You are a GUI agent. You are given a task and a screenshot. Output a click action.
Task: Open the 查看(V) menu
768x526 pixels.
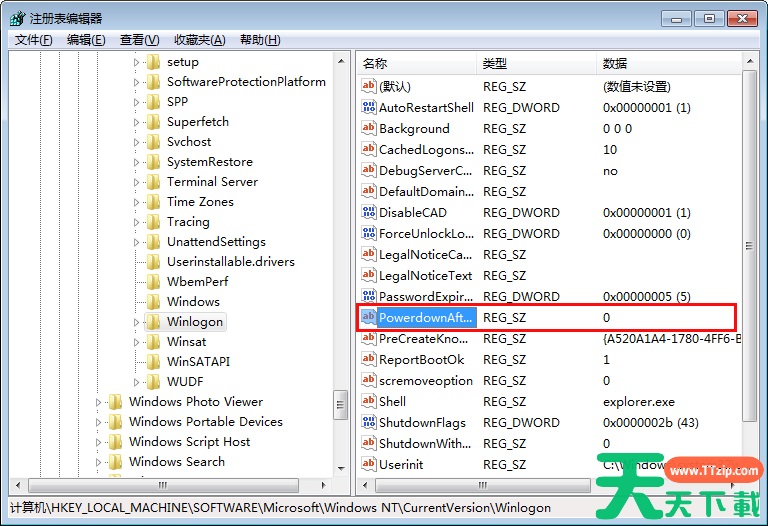click(x=140, y=40)
